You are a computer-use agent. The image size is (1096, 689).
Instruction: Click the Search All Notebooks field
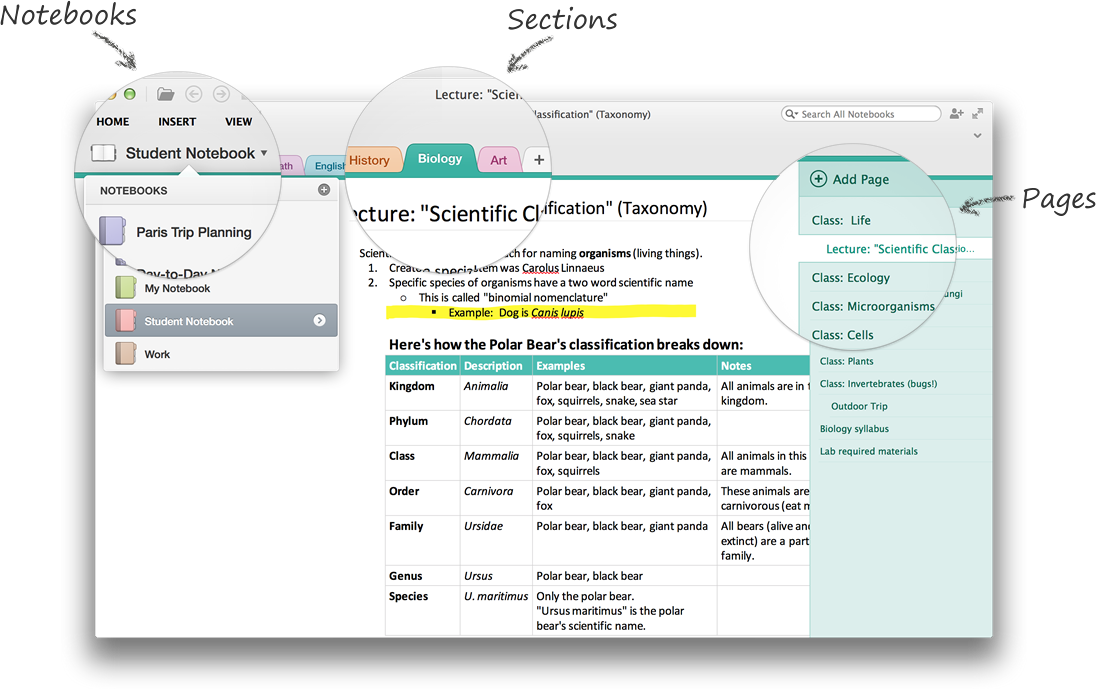(x=865, y=114)
